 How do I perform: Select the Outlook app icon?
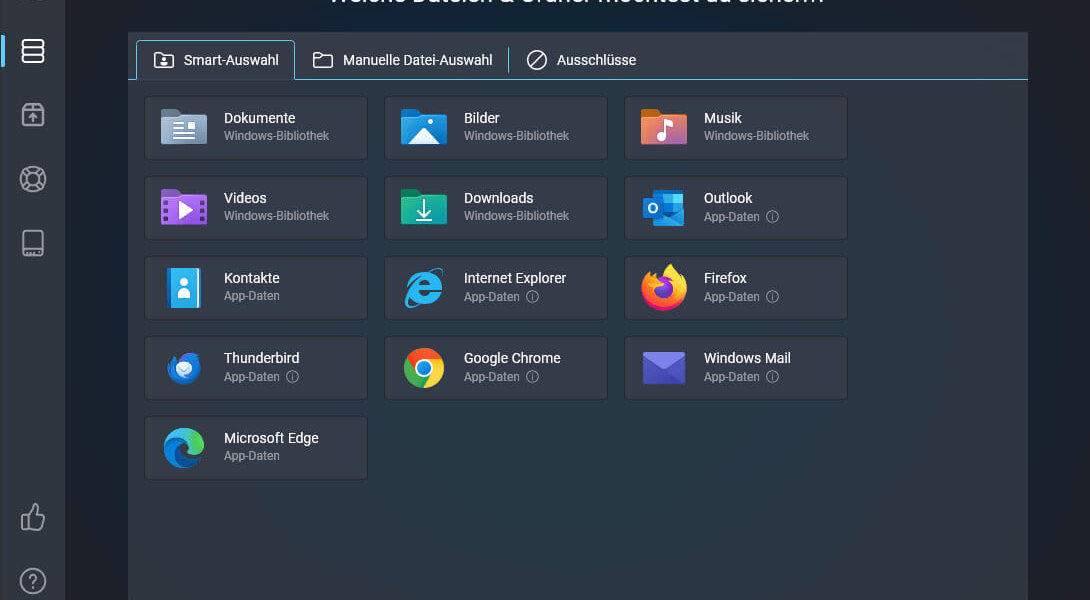[x=663, y=207]
